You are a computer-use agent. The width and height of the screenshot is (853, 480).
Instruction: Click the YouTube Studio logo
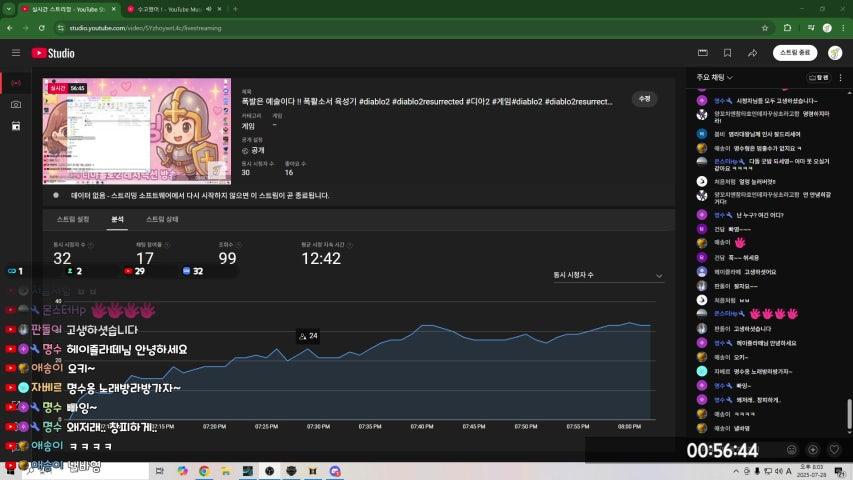point(53,53)
